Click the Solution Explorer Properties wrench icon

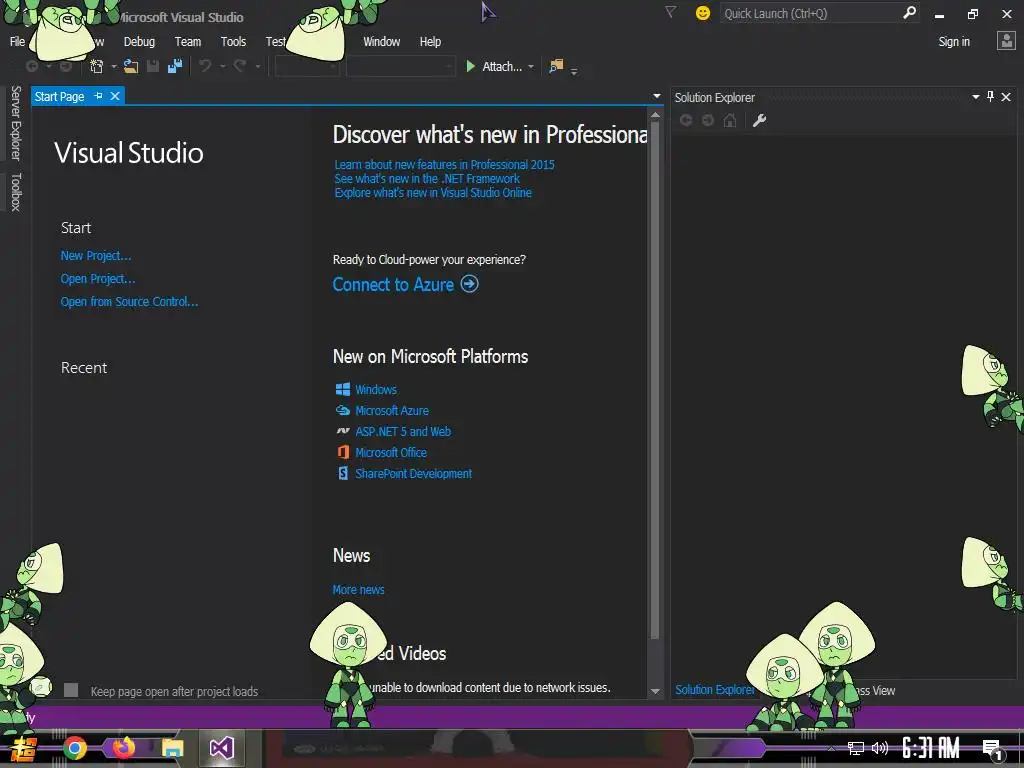(x=759, y=120)
